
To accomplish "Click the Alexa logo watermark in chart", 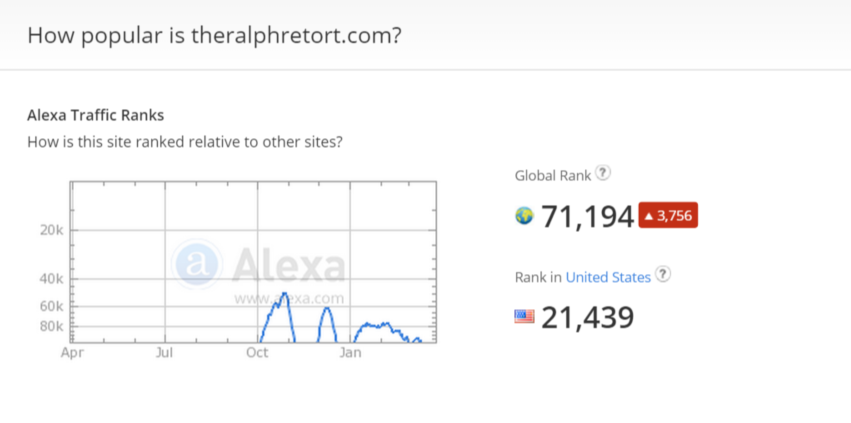I will tap(259, 265).
